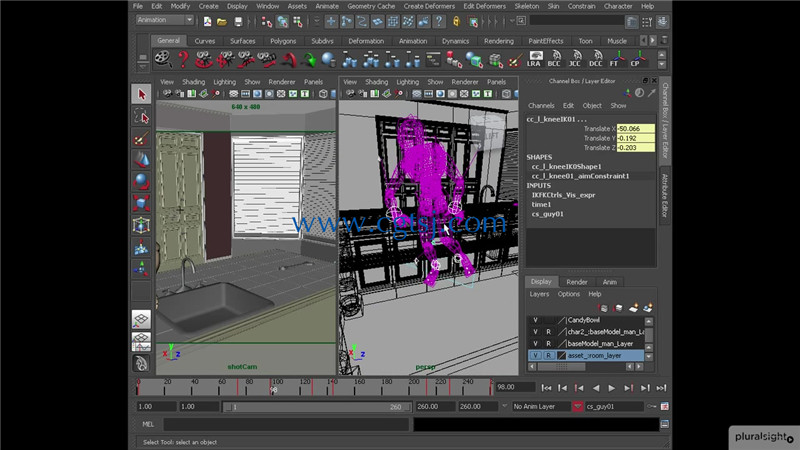Open the script editor icon

tap(665, 423)
